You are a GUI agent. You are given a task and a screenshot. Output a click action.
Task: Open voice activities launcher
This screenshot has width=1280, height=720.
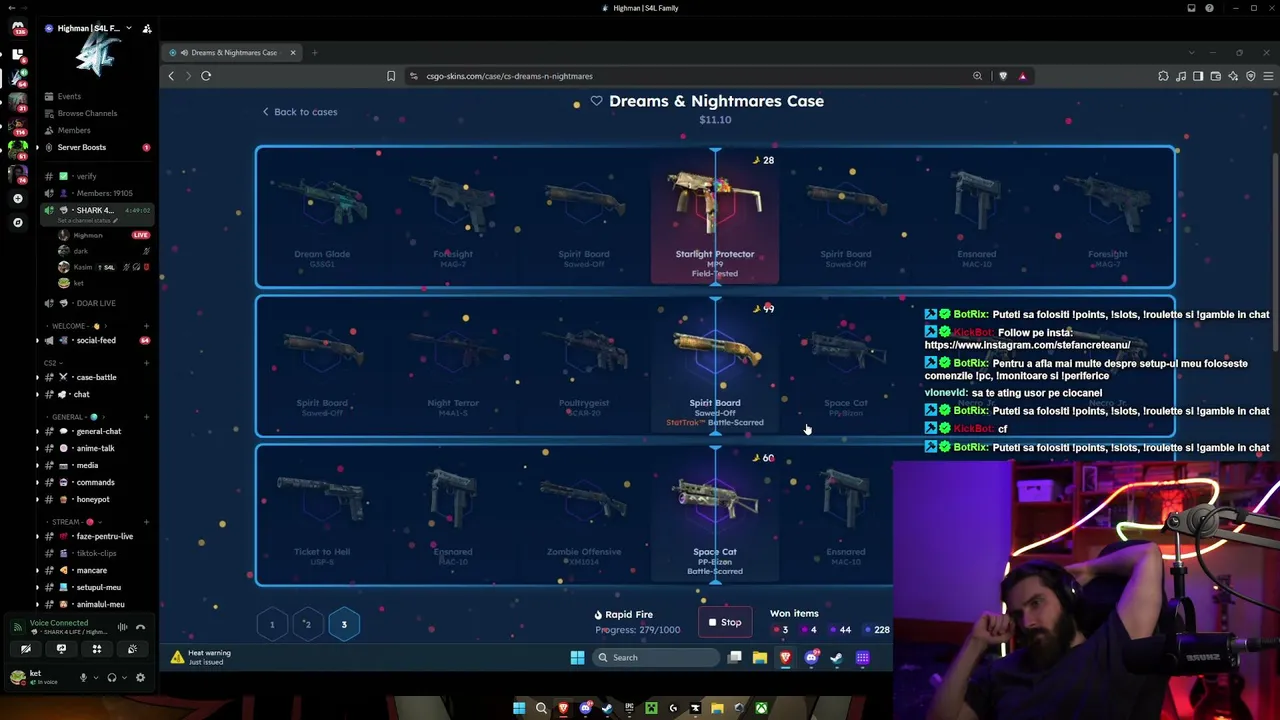(x=97, y=649)
